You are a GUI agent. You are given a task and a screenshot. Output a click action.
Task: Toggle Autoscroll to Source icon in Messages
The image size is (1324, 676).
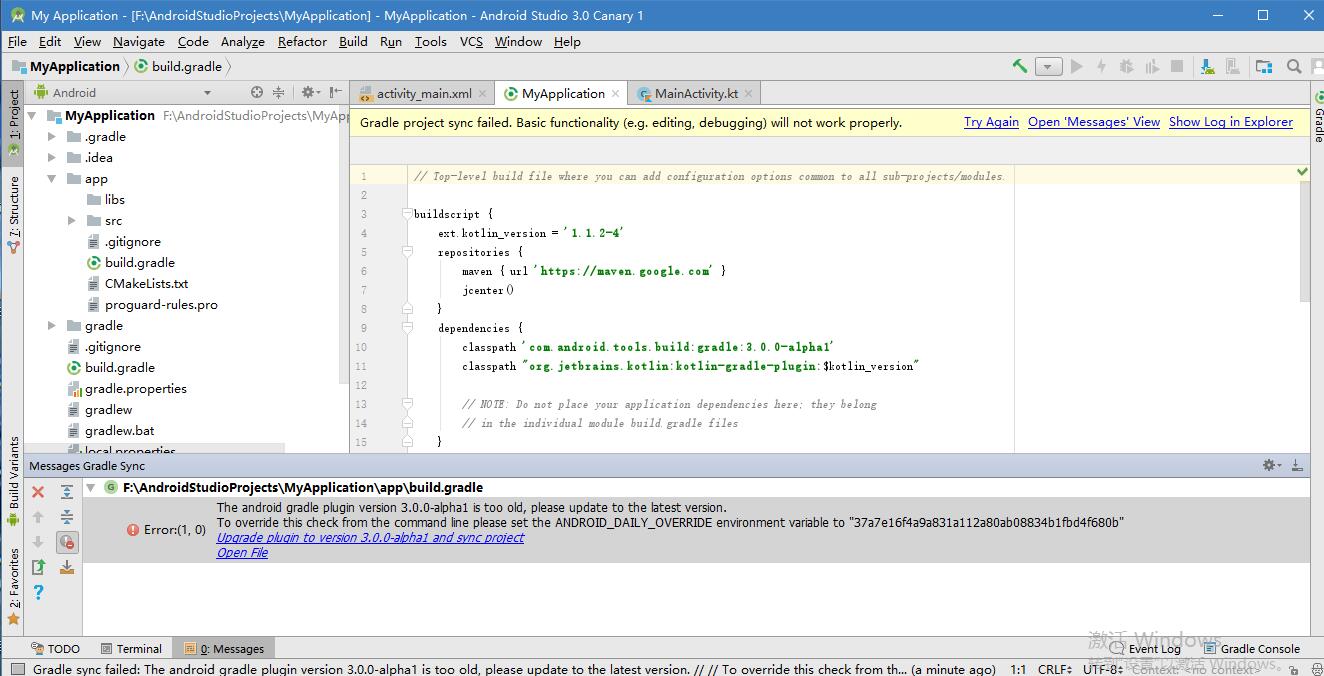67,567
